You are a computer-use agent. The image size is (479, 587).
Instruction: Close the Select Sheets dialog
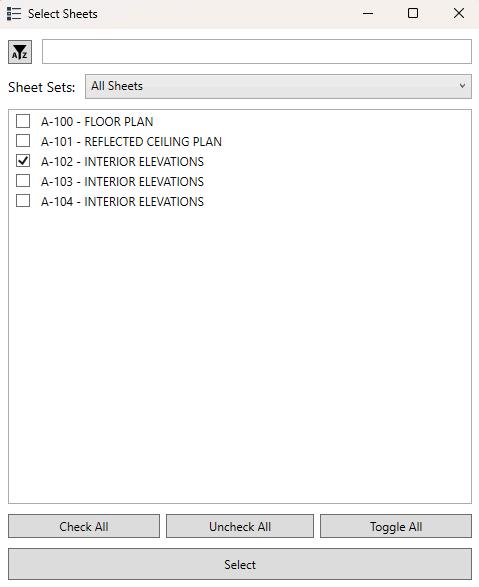459,14
